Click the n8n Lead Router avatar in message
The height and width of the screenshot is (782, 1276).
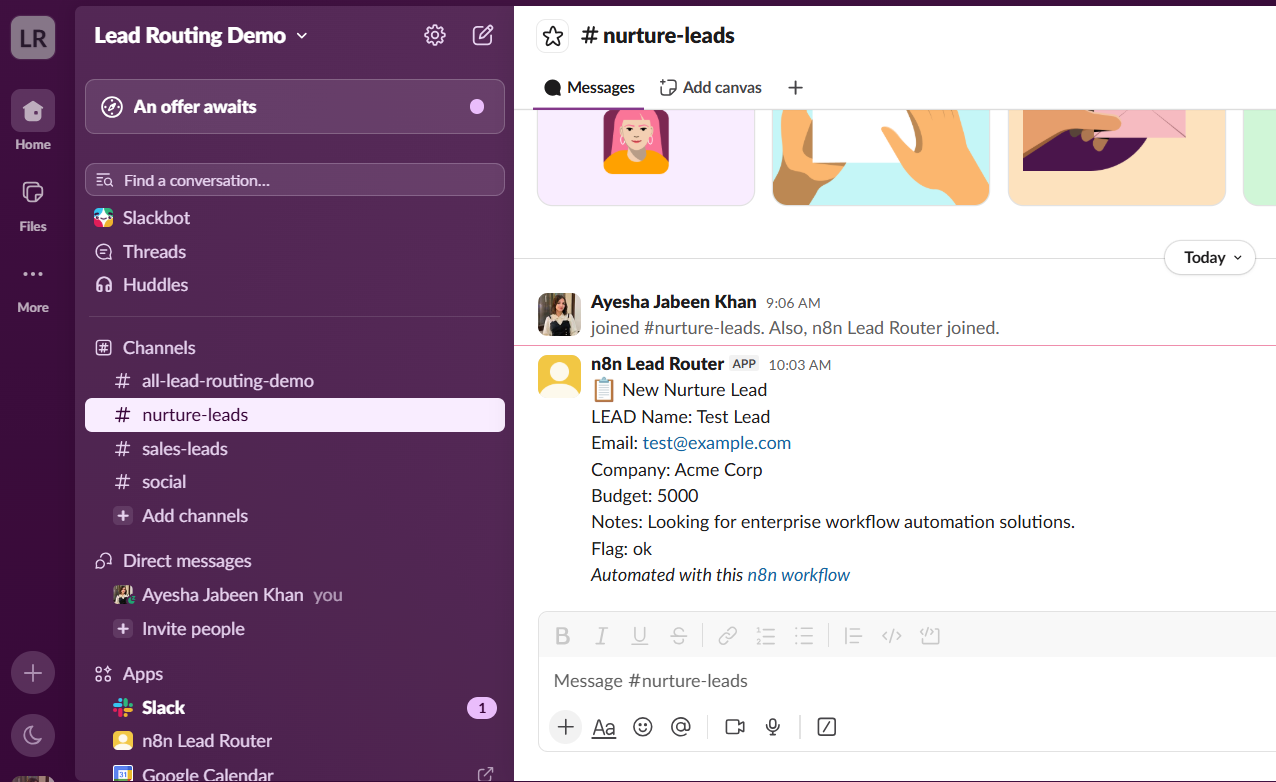(x=559, y=376)
